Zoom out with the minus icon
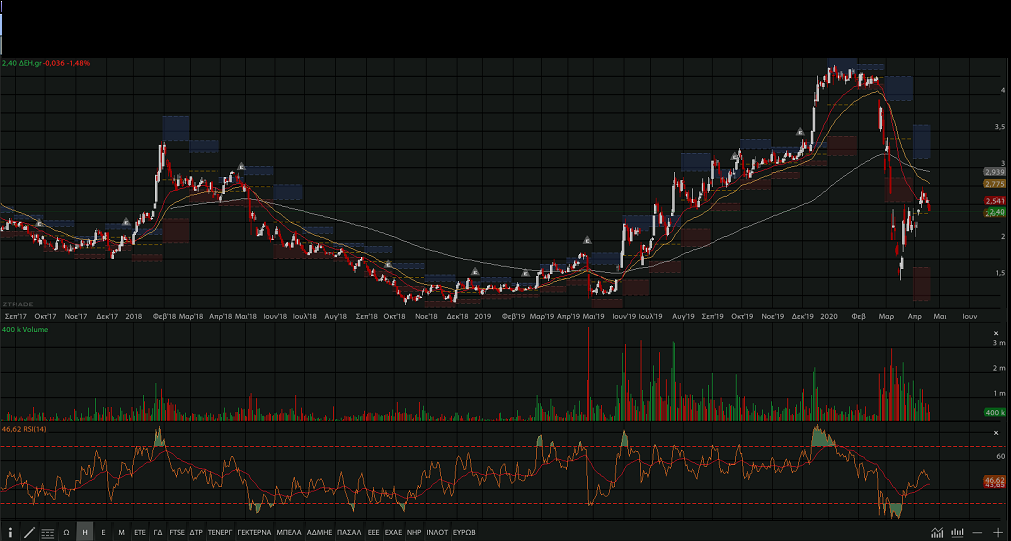Viewport: 1011px width, 541px height. (x=977, y=532)
